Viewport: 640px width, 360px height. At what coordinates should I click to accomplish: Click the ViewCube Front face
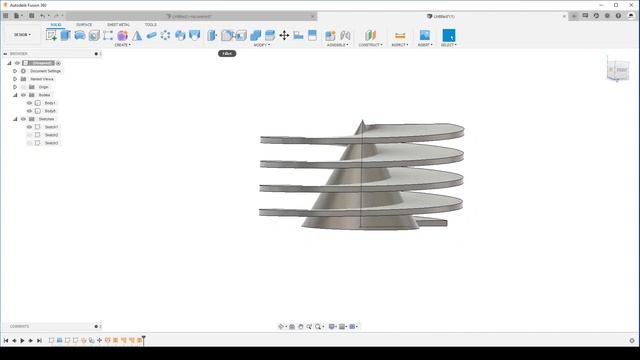(621, 70)
